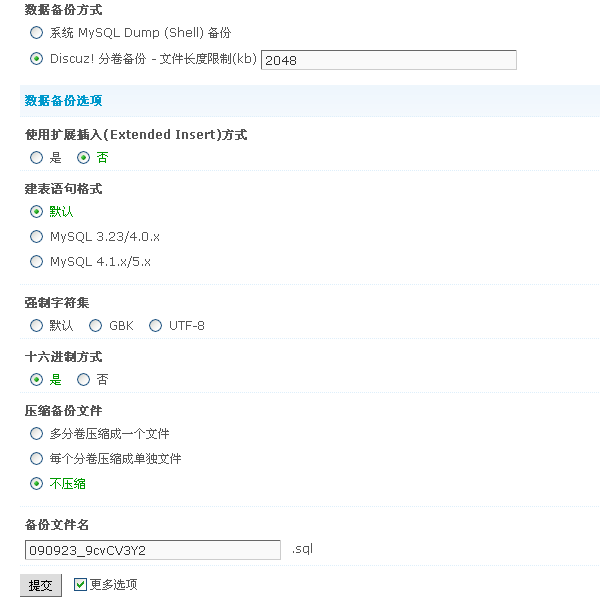Select 默认 under 建表语句格式
Viewport: 600px width, 598px height.
[37, 212]
